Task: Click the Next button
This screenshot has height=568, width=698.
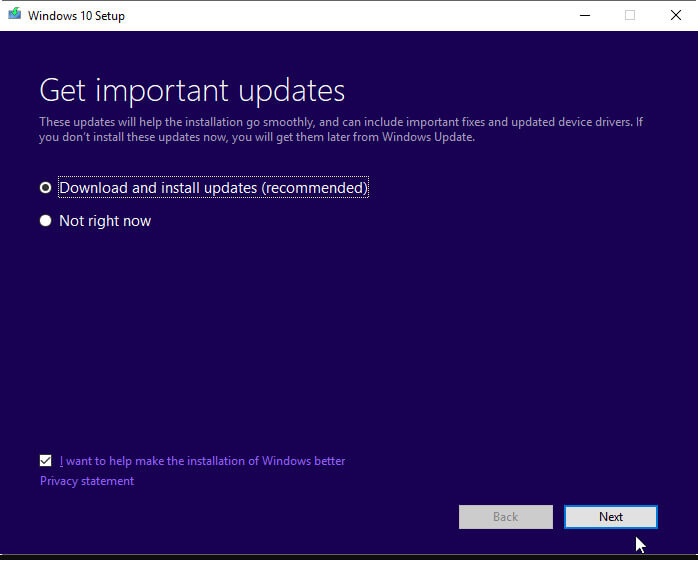Action: (x=611, y=517)
